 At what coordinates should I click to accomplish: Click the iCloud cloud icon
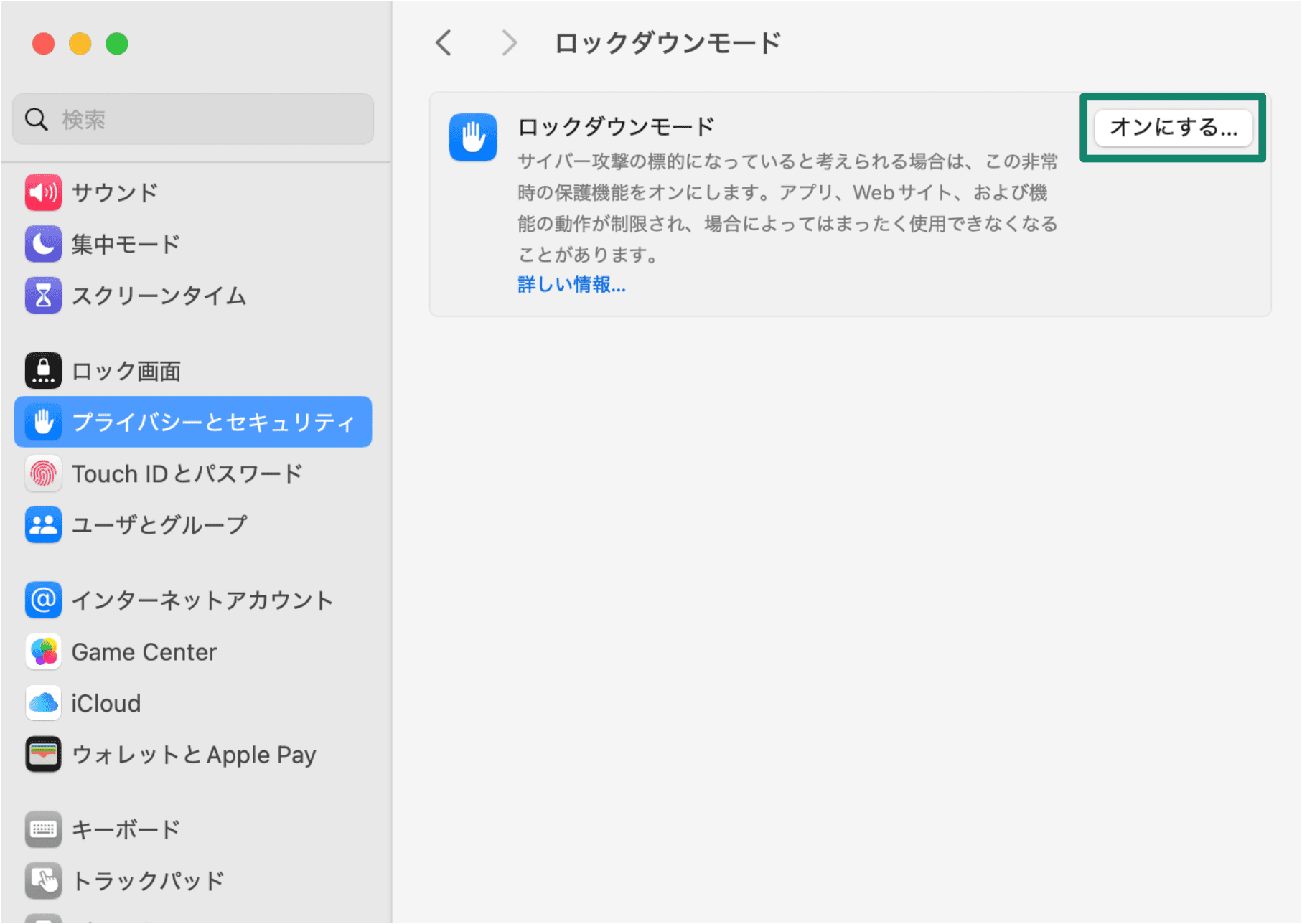tap(43, 703)
